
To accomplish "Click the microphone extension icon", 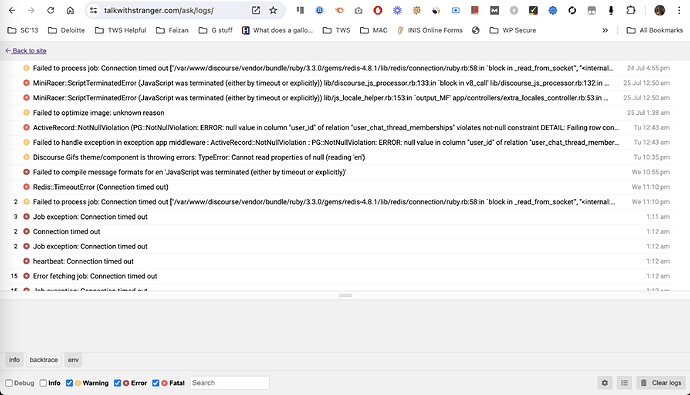I will click(x=611, y=10).
